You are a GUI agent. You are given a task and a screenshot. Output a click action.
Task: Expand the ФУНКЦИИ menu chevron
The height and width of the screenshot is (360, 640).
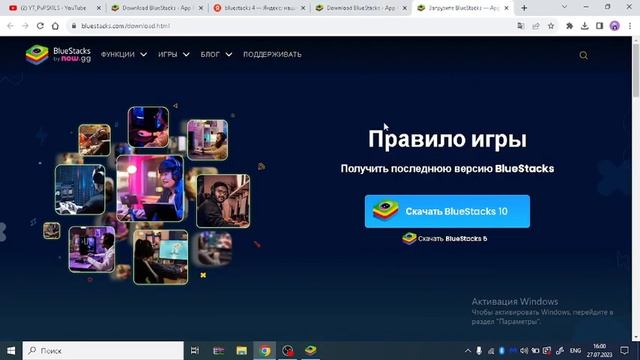click(144, 54)
